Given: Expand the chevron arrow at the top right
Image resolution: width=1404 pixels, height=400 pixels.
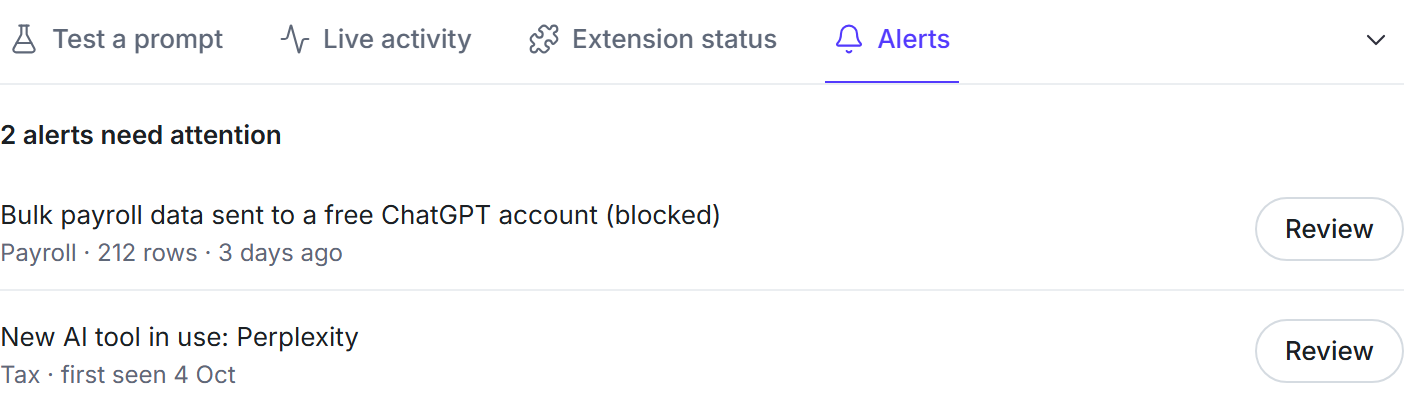Looking at the screenshot, I should click(1376, 40).
